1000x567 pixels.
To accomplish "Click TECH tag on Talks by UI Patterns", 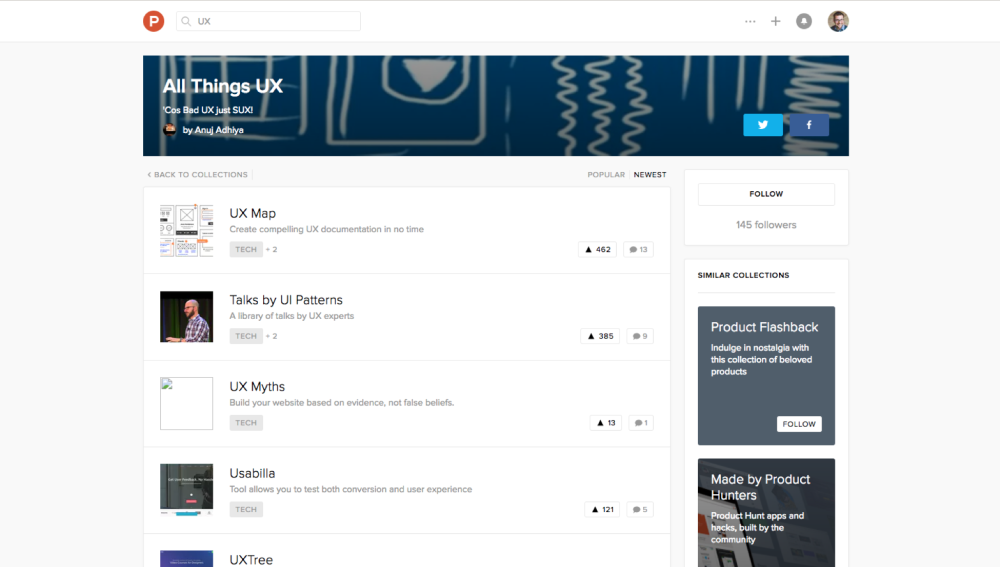I will tap(246, 336).
